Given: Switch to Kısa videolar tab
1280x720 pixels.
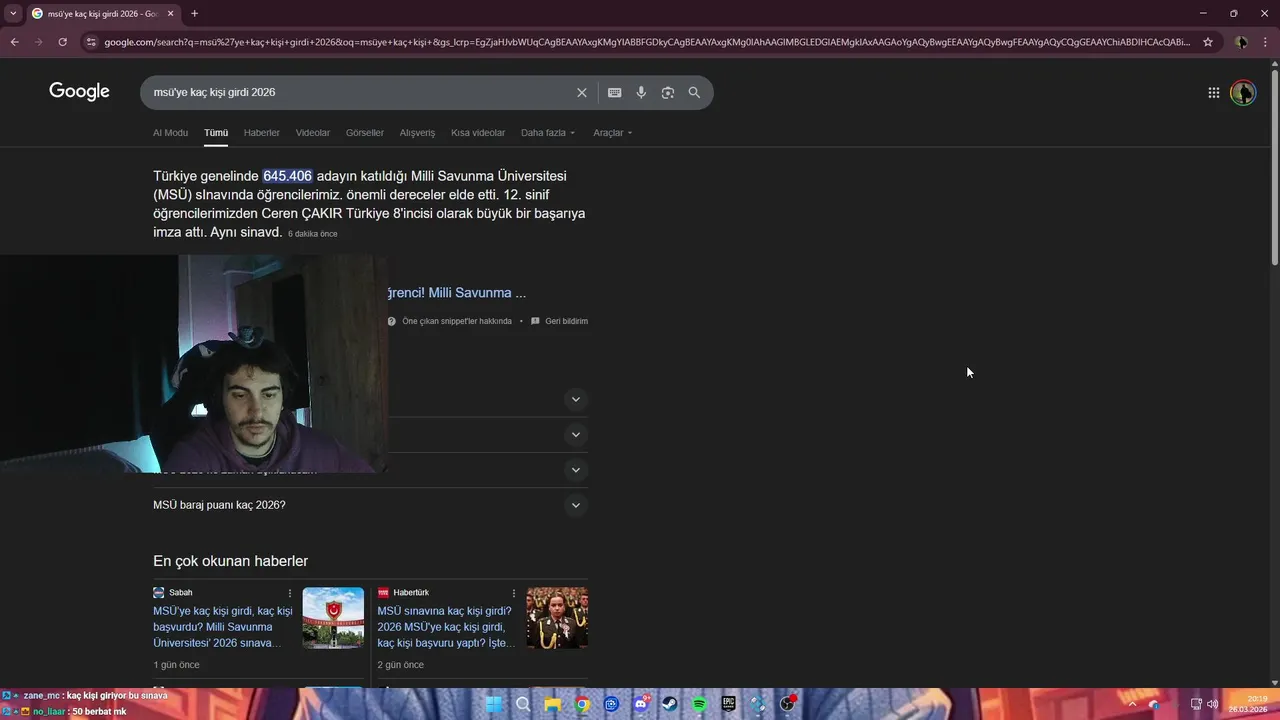Looking at the screenshot, I should click(x=478, y=133).
